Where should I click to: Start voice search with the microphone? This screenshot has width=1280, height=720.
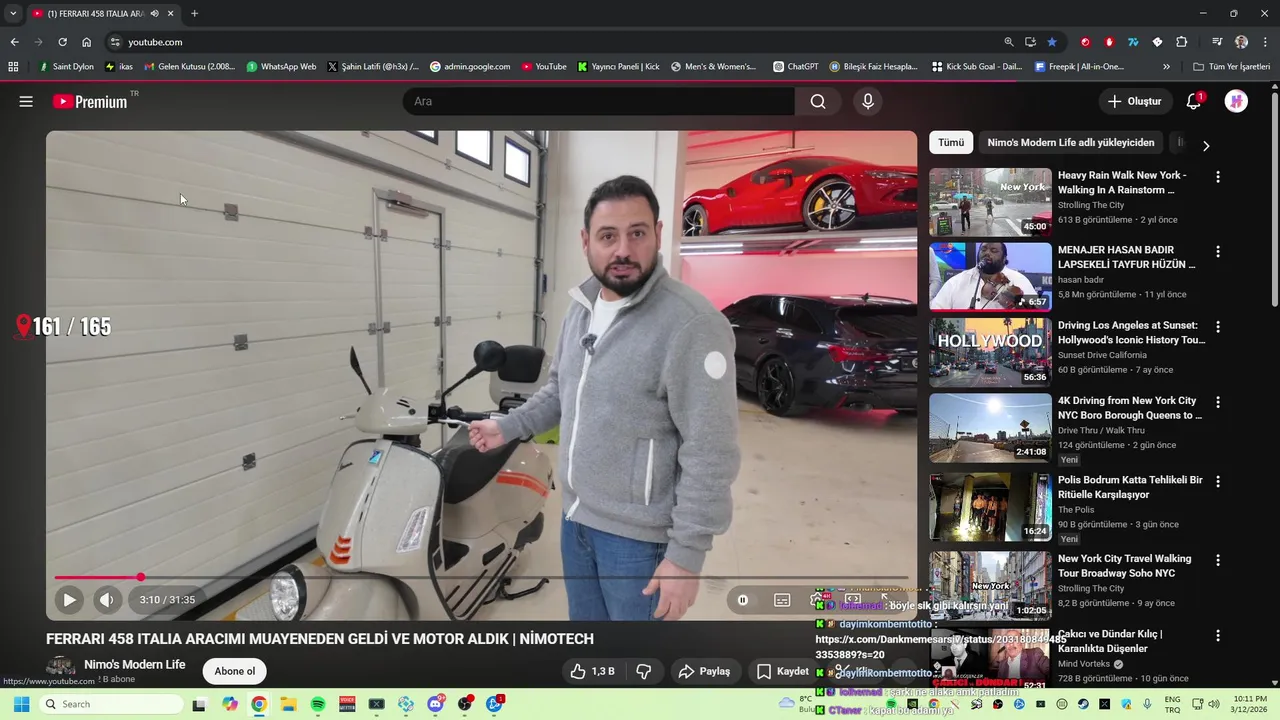point(867,101)
